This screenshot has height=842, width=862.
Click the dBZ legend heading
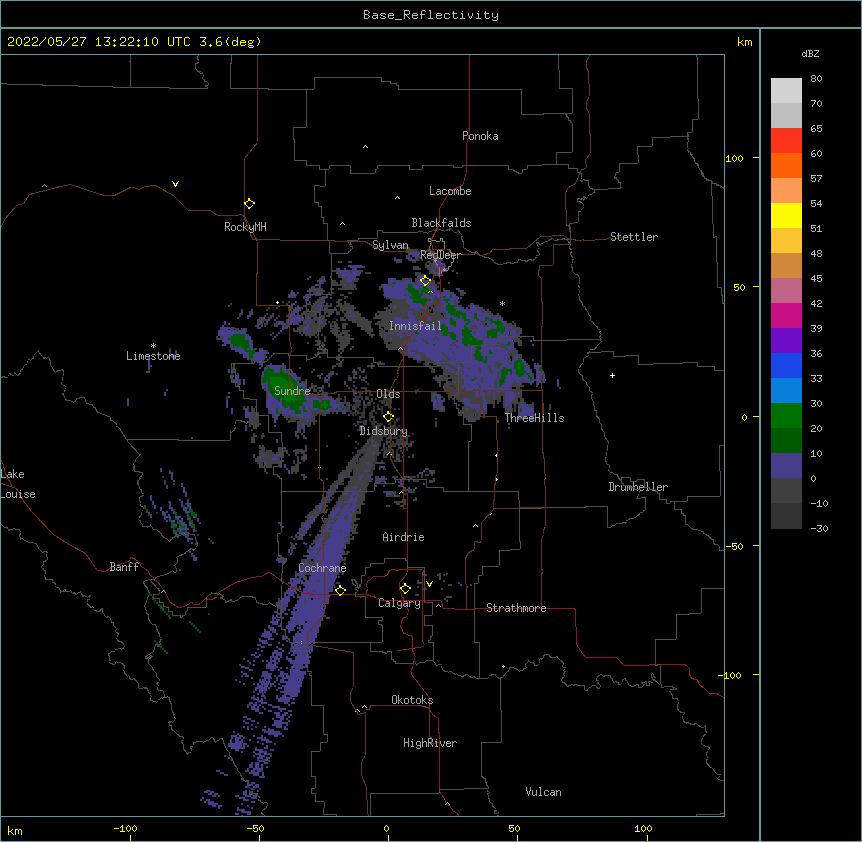coord(810,53)
